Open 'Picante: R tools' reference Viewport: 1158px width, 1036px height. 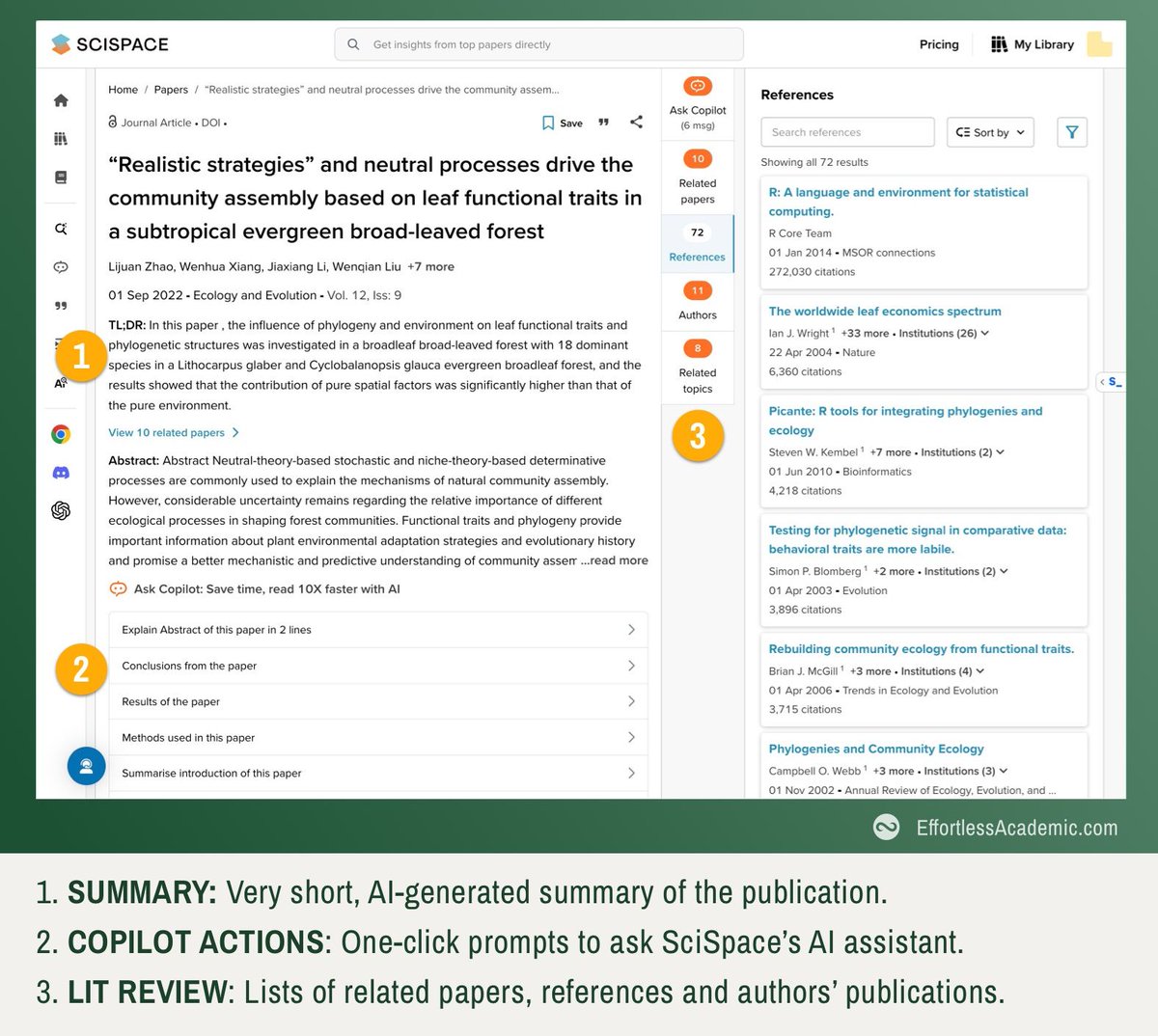coord(905,421)
